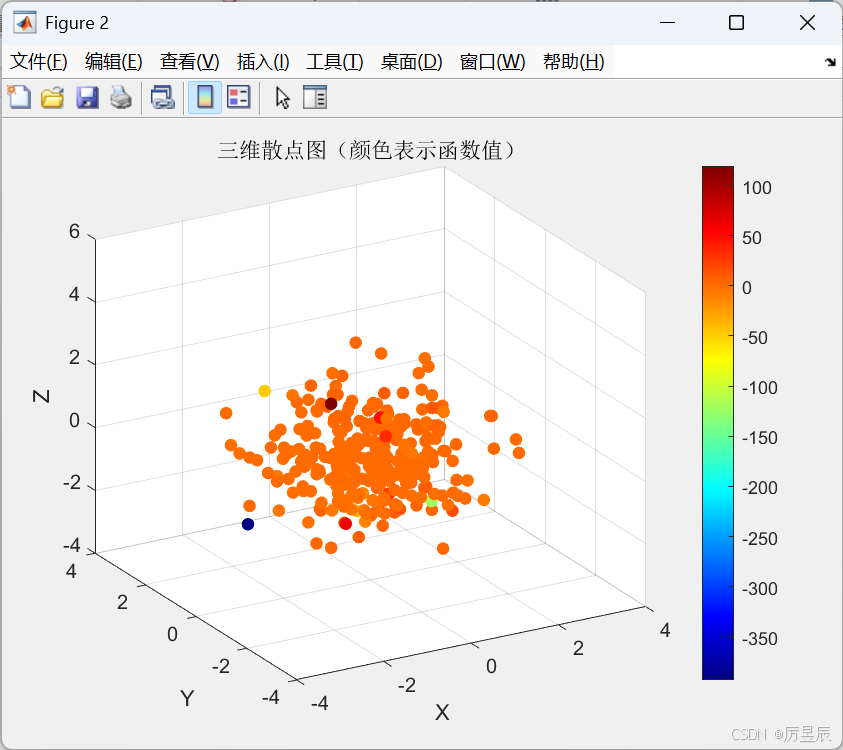Select the Y axis label
The height and width of the screenshot is (750, 843).
click(187, 698)
